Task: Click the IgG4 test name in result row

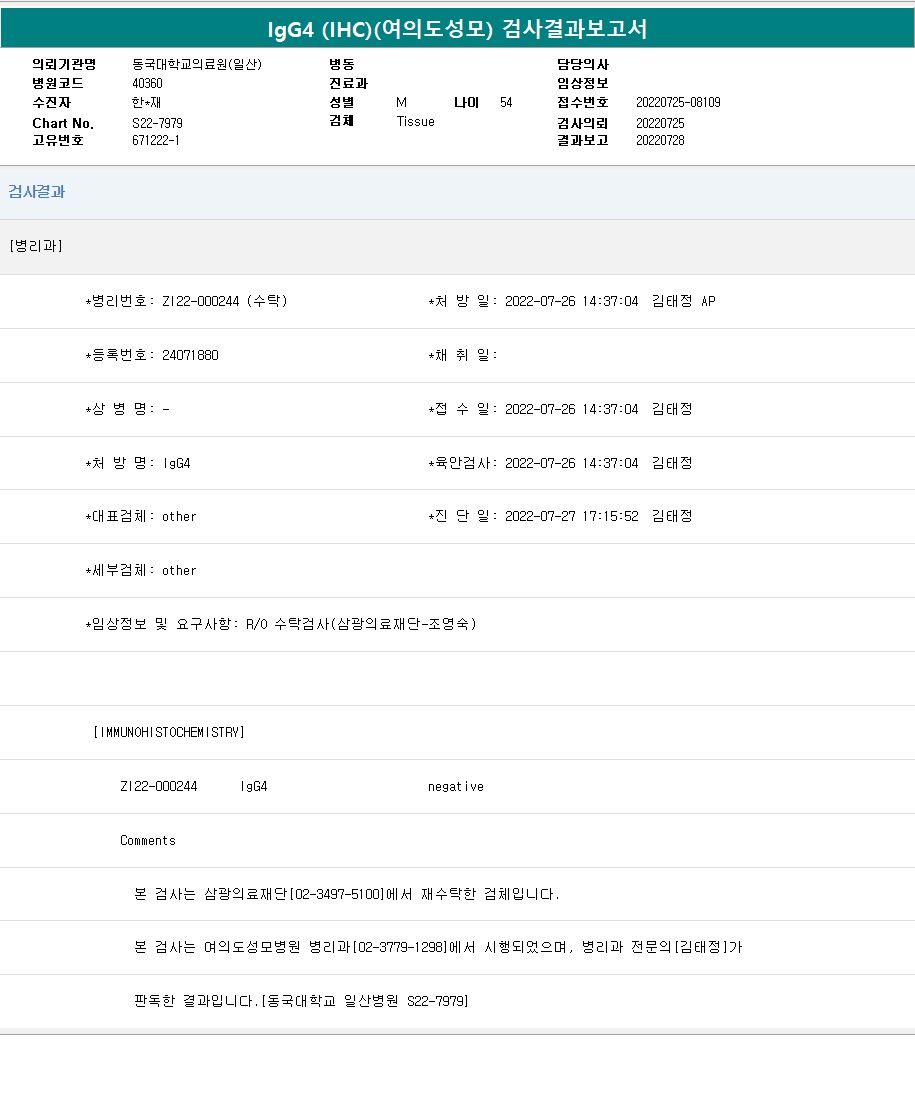Action: point(254,786)
